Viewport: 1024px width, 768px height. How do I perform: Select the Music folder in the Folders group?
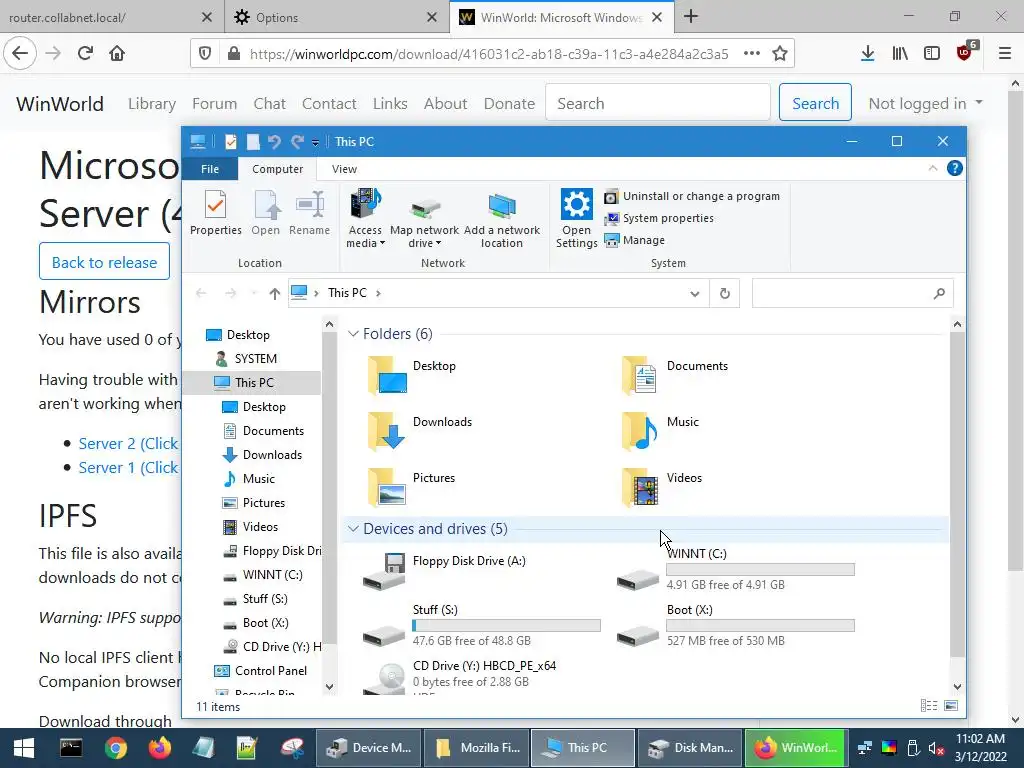coord(661,432)
